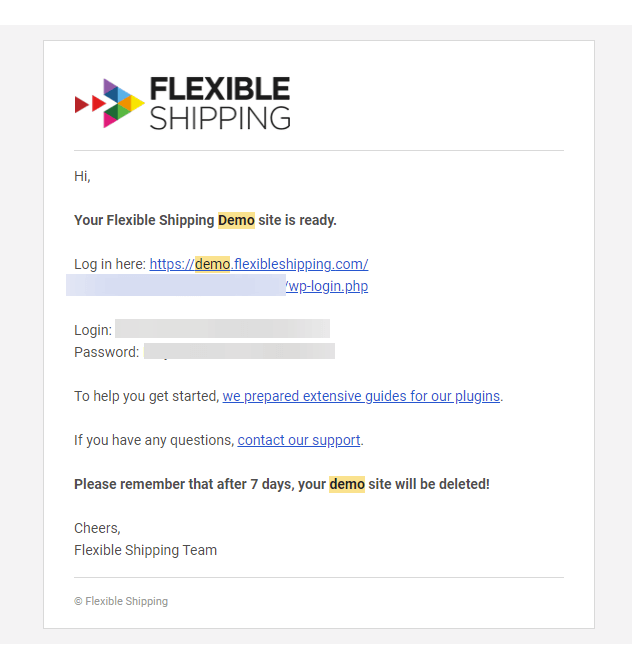Image resolution: width=632 pixels, height=670 pixels.
Task: Click the blurred Login value field
Action: [x=222, y=329]
